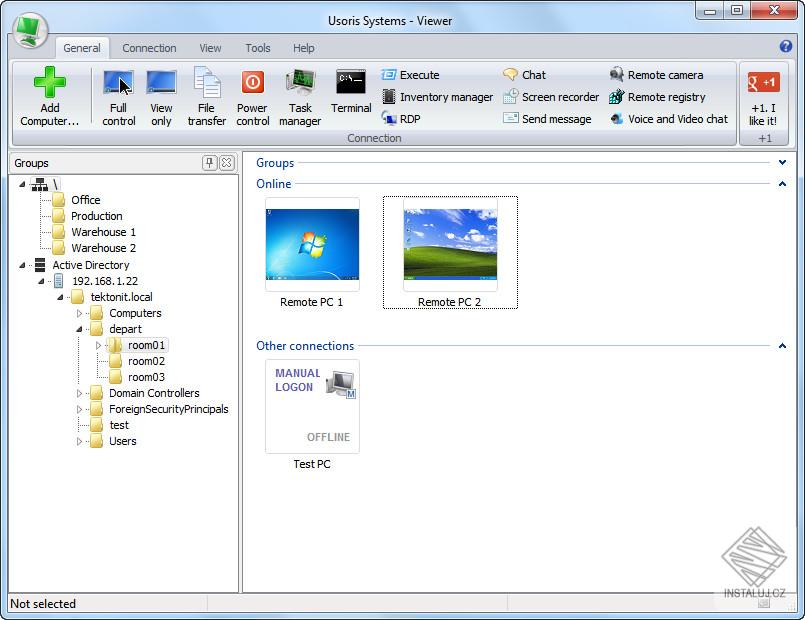Open the Task manager tool
This screenshot has width=805, height=620.
tap(299, 96)
